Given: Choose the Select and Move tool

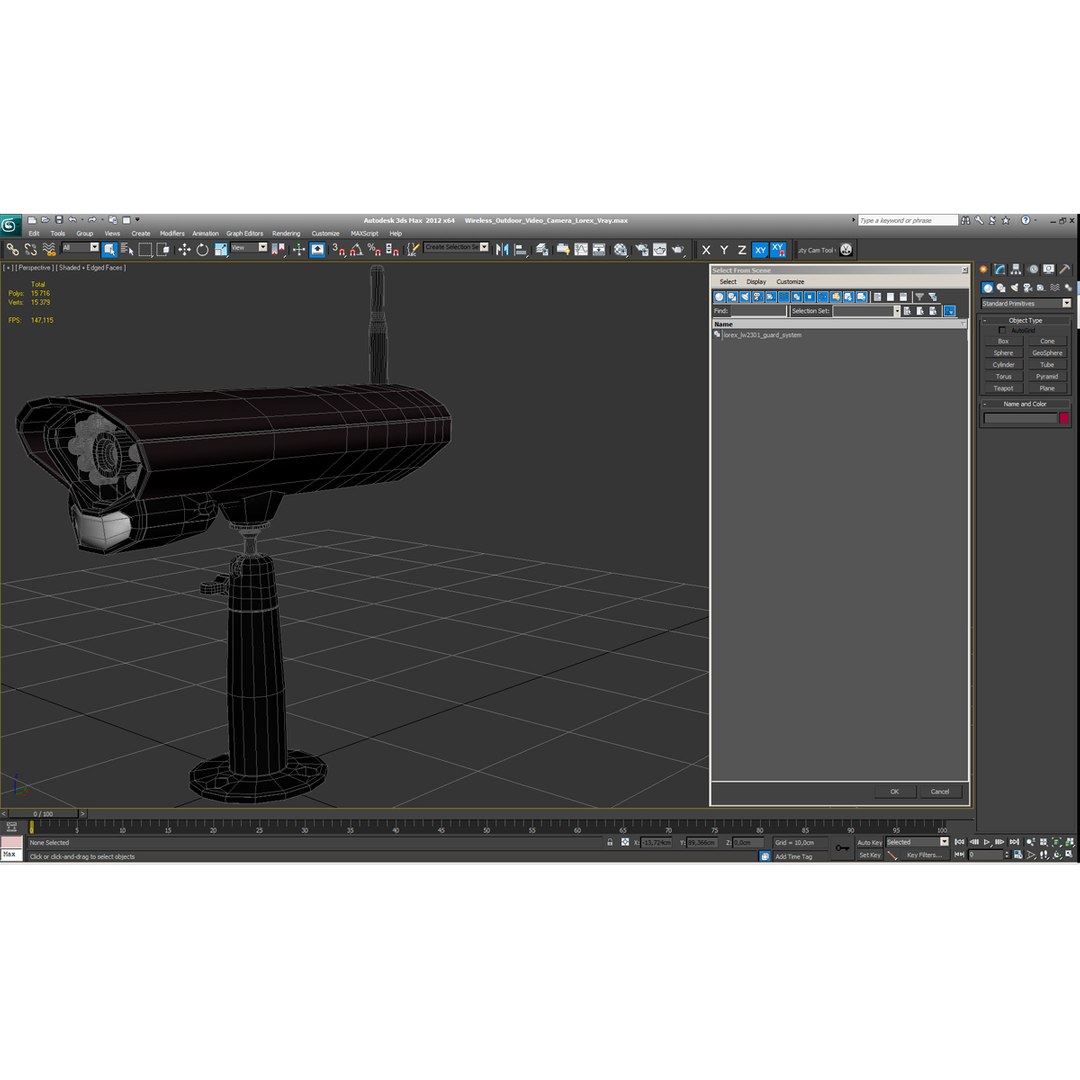Looking at the screenshot, I should pyautogui.click(x=185, y=249).
